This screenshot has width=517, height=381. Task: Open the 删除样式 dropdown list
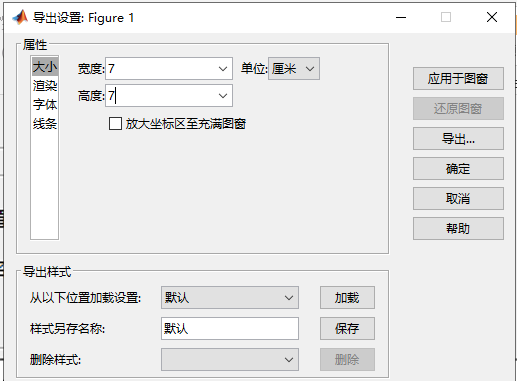pyautogui.click(x=230, y=360)
